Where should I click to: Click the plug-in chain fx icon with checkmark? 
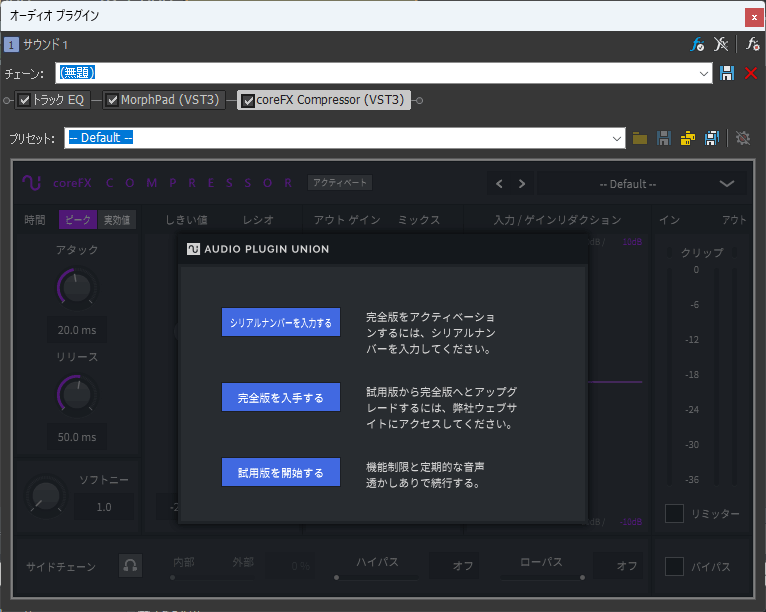pos(698,45)
